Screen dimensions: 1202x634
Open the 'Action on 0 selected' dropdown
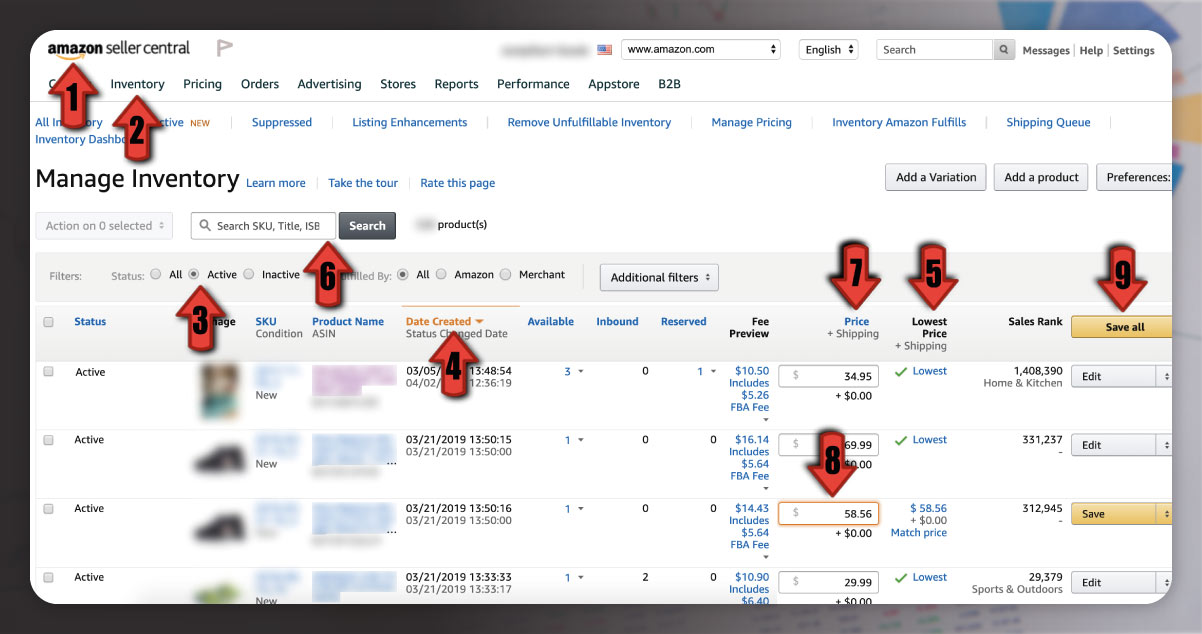[x=104, y=226]
